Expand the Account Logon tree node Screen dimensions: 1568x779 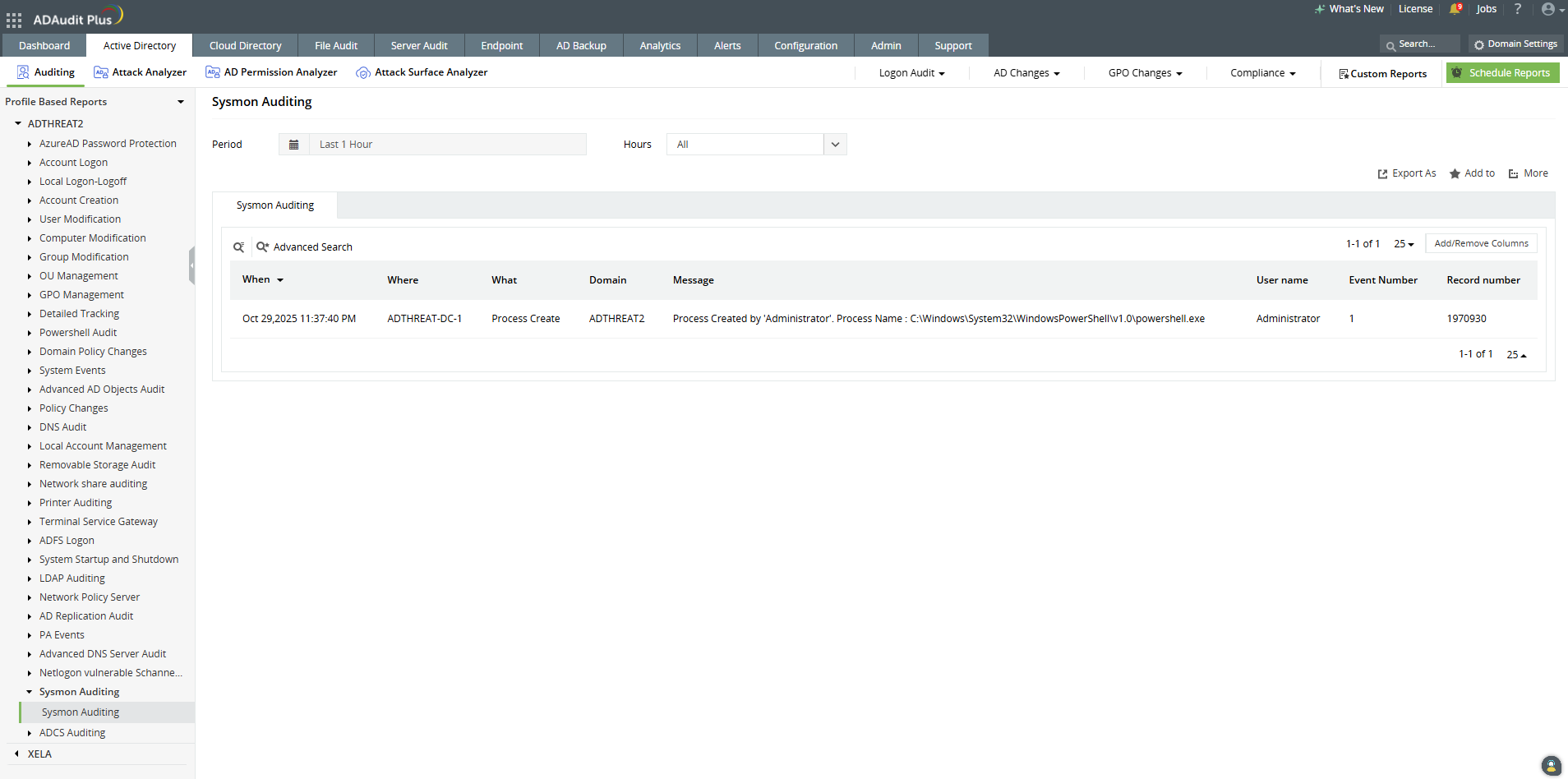point(30,163)
